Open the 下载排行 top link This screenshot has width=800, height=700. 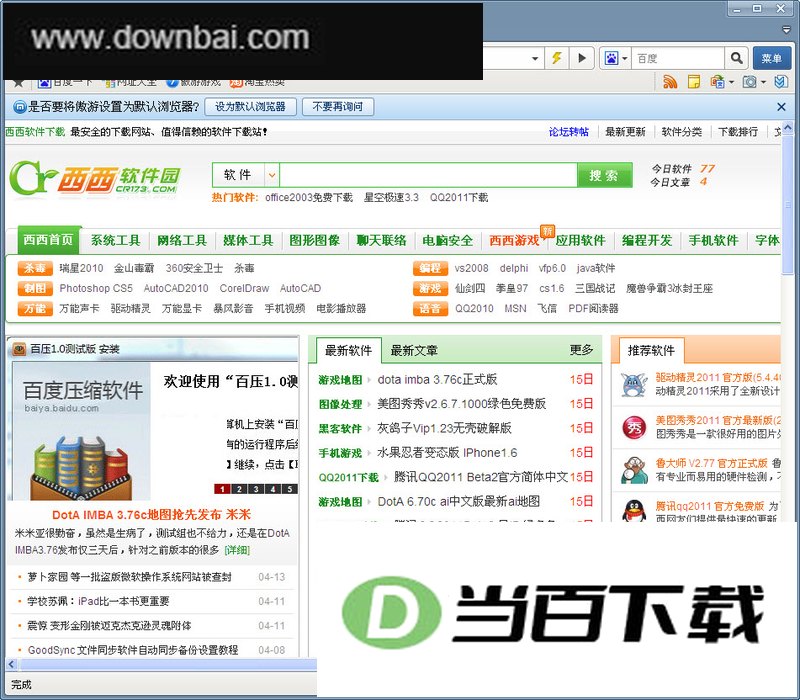click(x=738, y=132)
